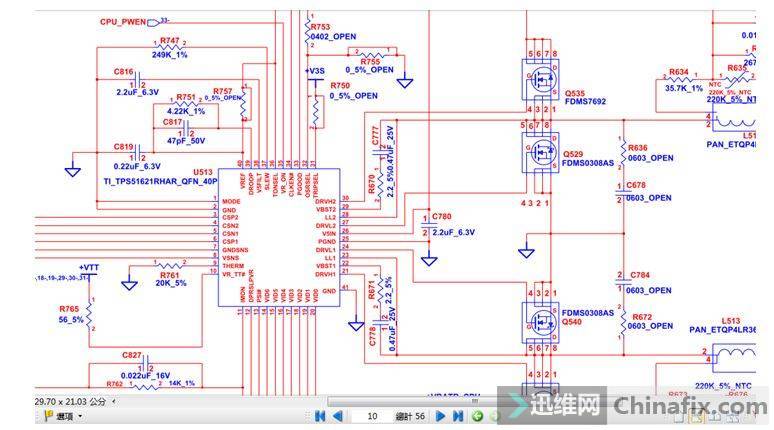The image size is (774, 430).
Task: Click the 0.22uF_6.3V value text
Action: [137, 166]
